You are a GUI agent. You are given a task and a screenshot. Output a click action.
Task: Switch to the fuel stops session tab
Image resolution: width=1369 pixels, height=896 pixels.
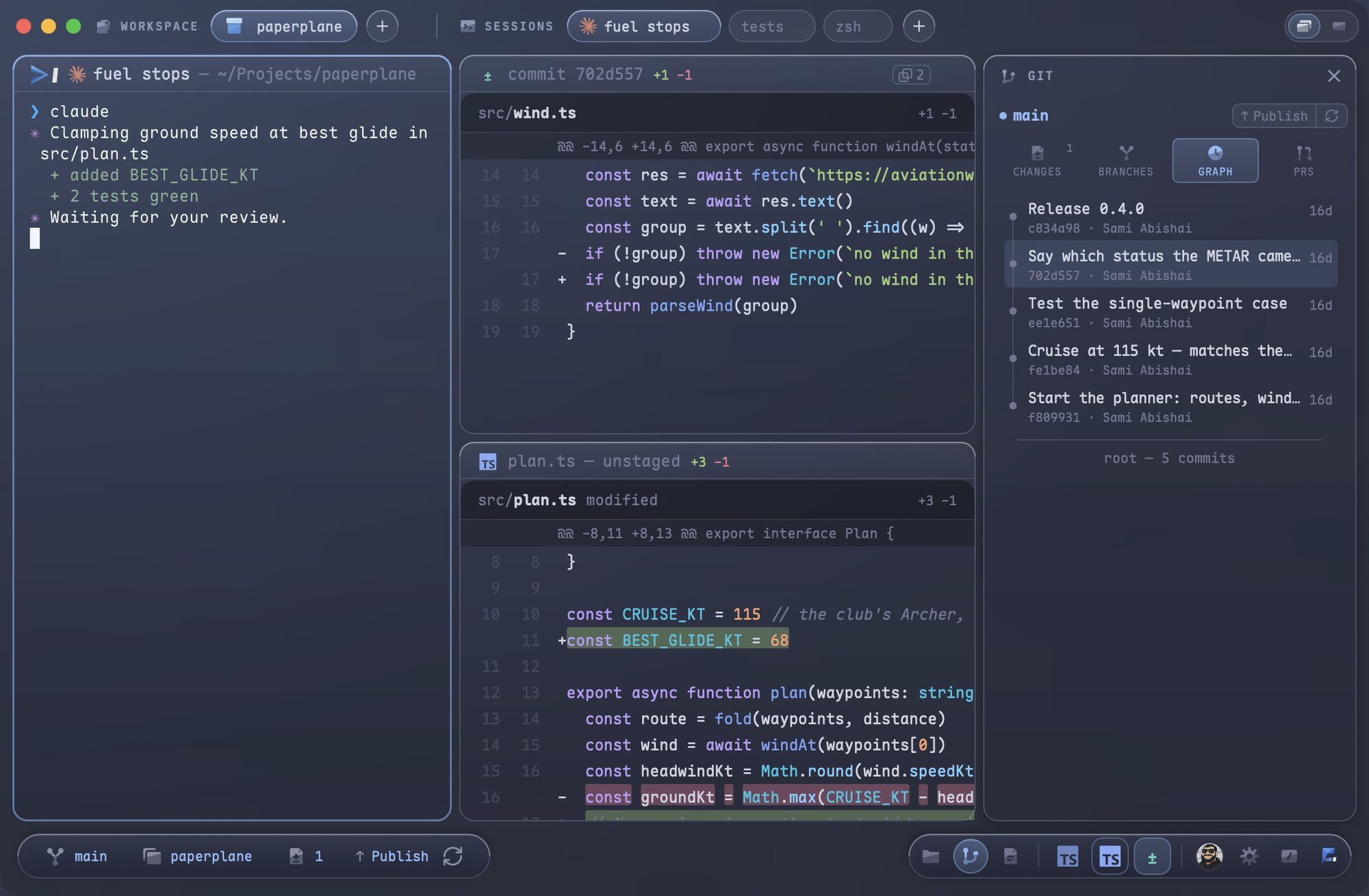pos(643,26)
